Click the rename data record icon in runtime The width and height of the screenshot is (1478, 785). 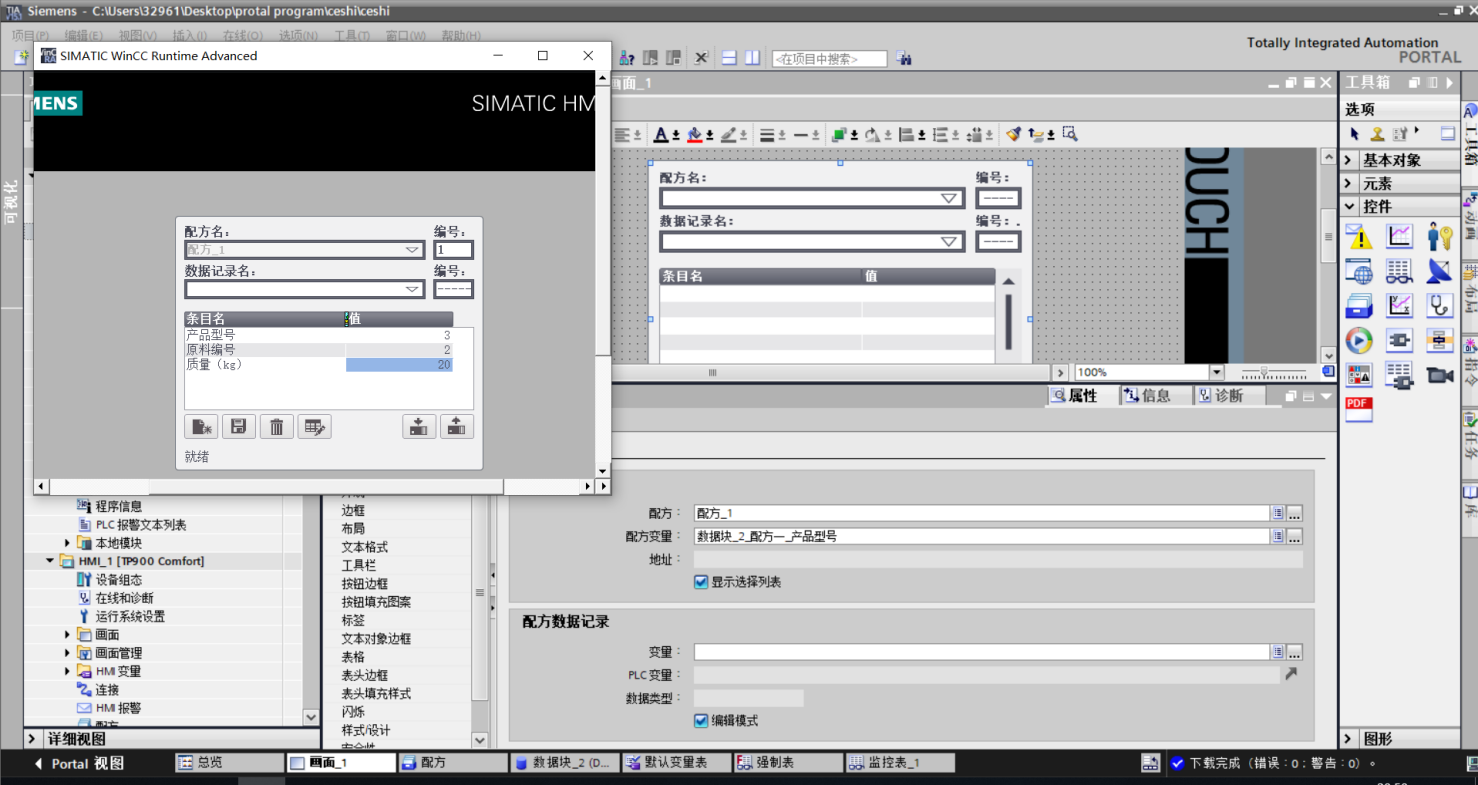click(x=315, y=427)
